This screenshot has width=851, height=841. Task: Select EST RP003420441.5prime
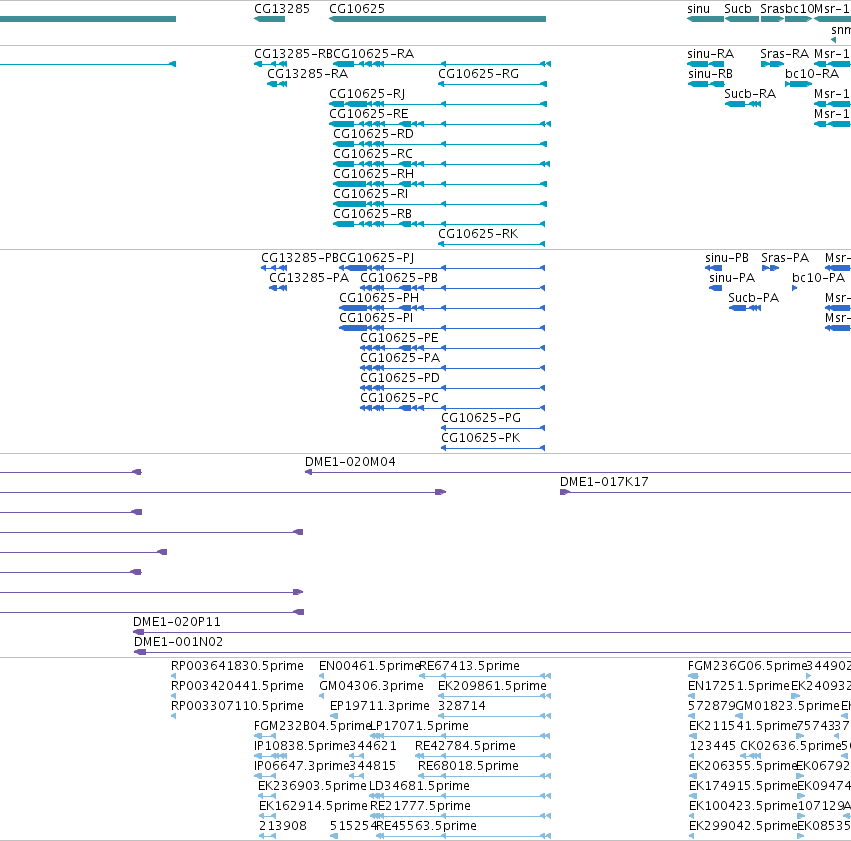coord(237,686)
